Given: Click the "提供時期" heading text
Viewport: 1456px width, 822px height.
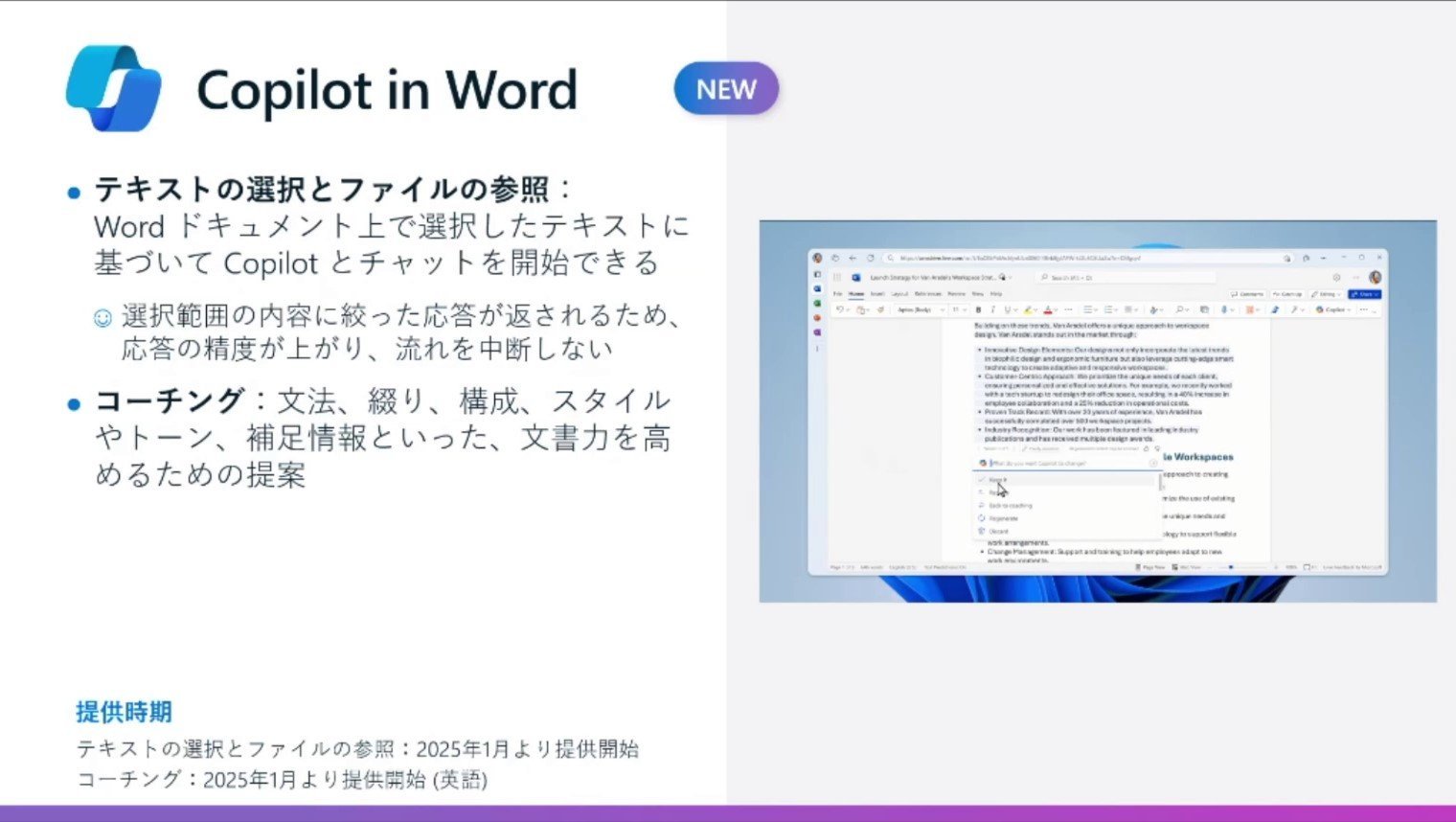Looking at the screenshot, I should 125,712.
